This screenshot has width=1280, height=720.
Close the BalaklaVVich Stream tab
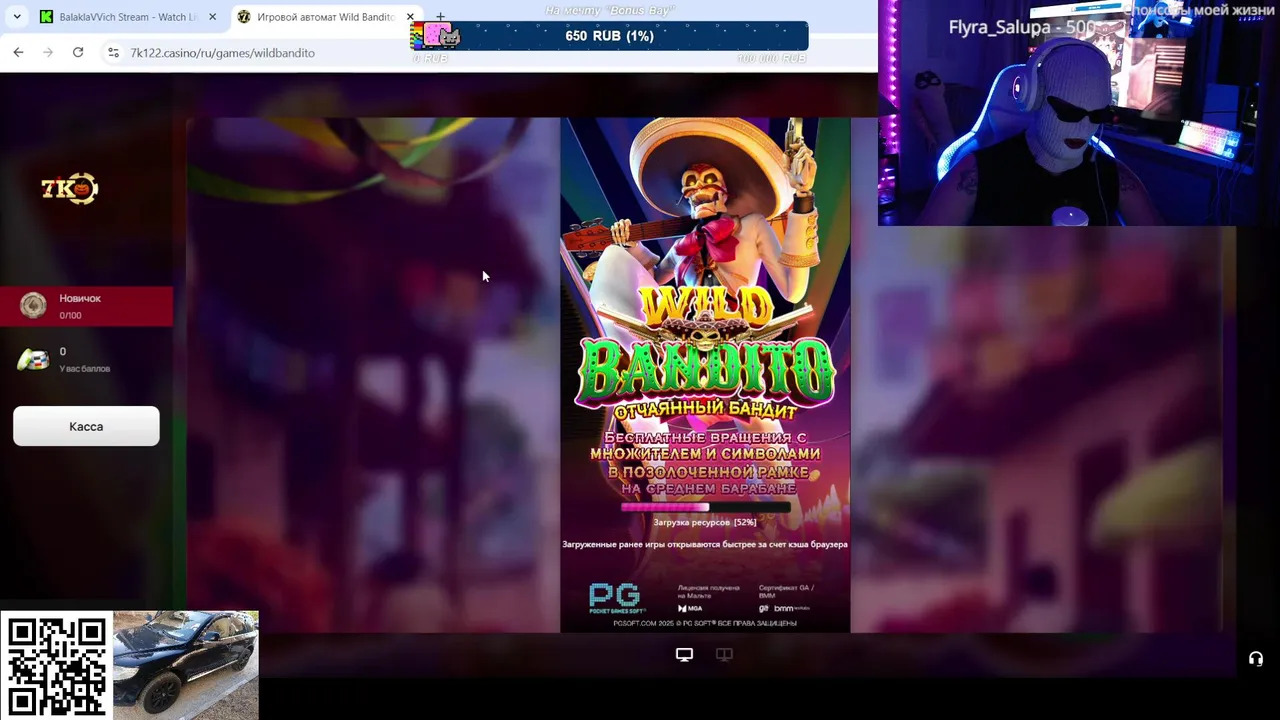coord(212,17)
